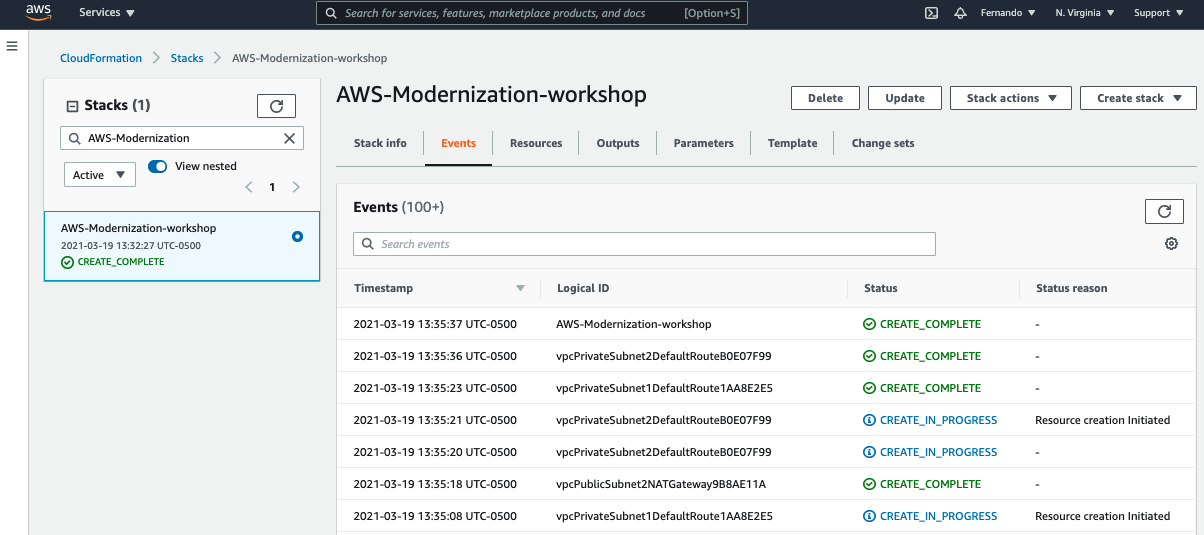
Task: Switch to the Outputs tab
Action: pos(618,143)
